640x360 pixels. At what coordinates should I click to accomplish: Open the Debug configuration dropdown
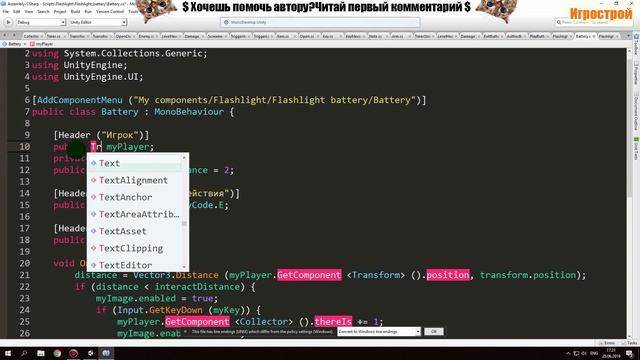[41, 22]
